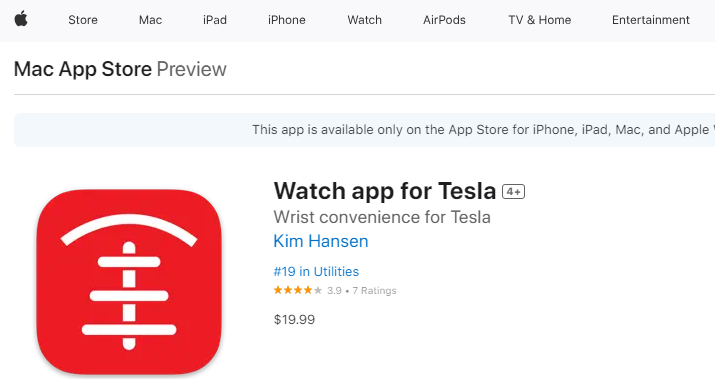This screenshot has height=379, width=715.
Task: Go to the Mac section
Action: tap(150, 20)
